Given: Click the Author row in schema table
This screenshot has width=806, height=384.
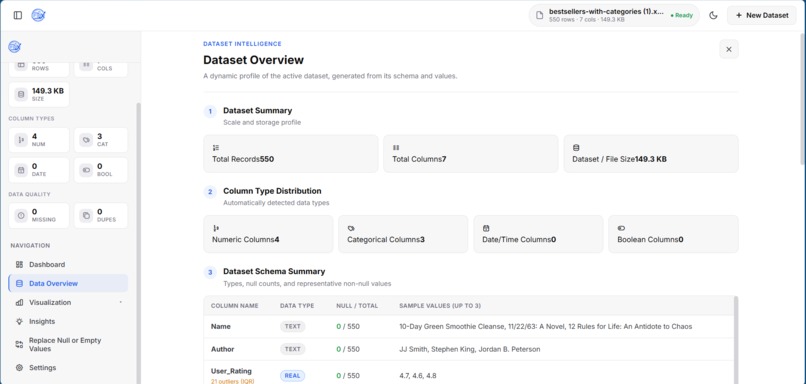Looking at the screenshot, I should pos(469,349).
